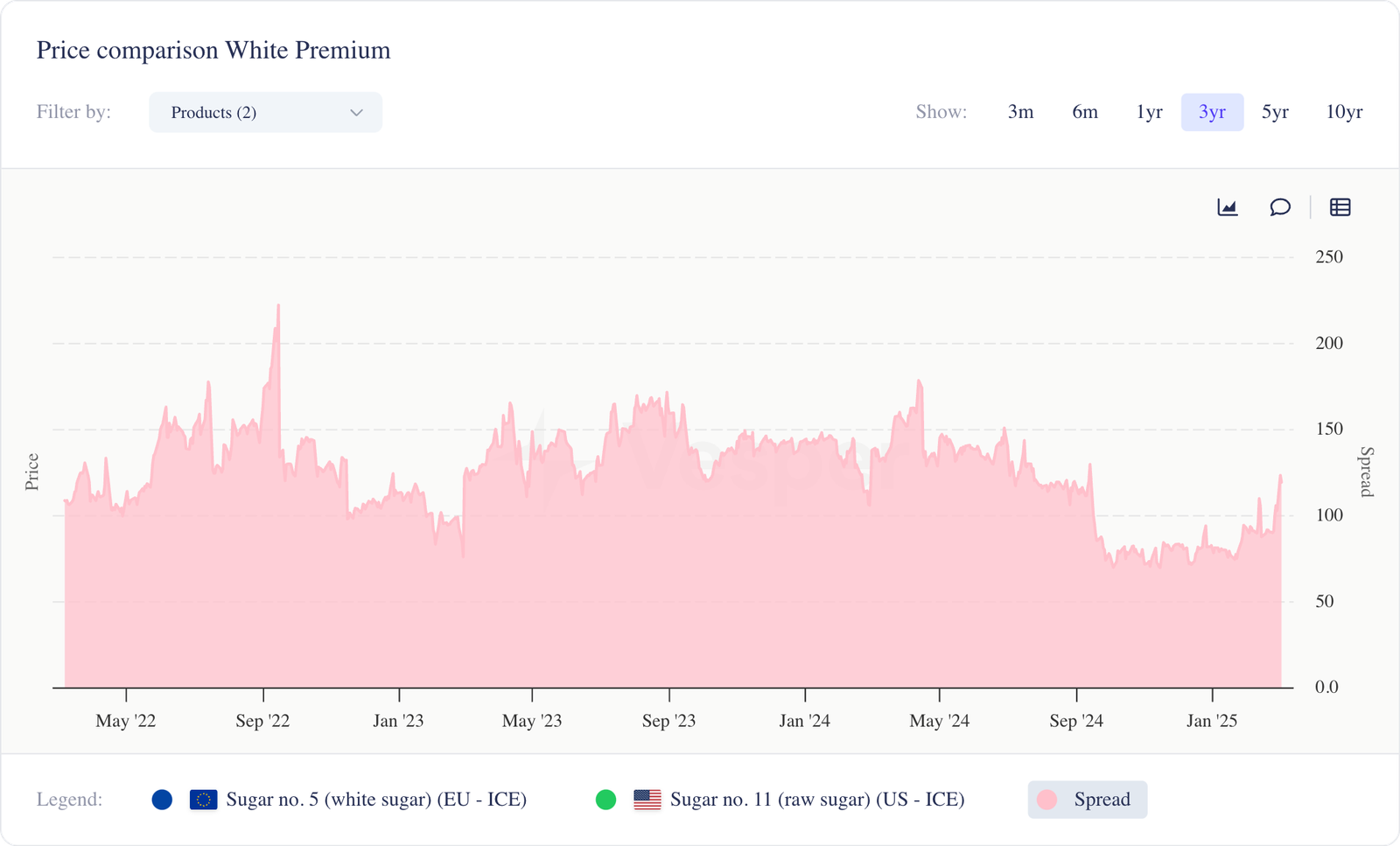Screen dimensions: 1400x846
Task: Click the chevron on Products dropdown
Action: [356, 113]
